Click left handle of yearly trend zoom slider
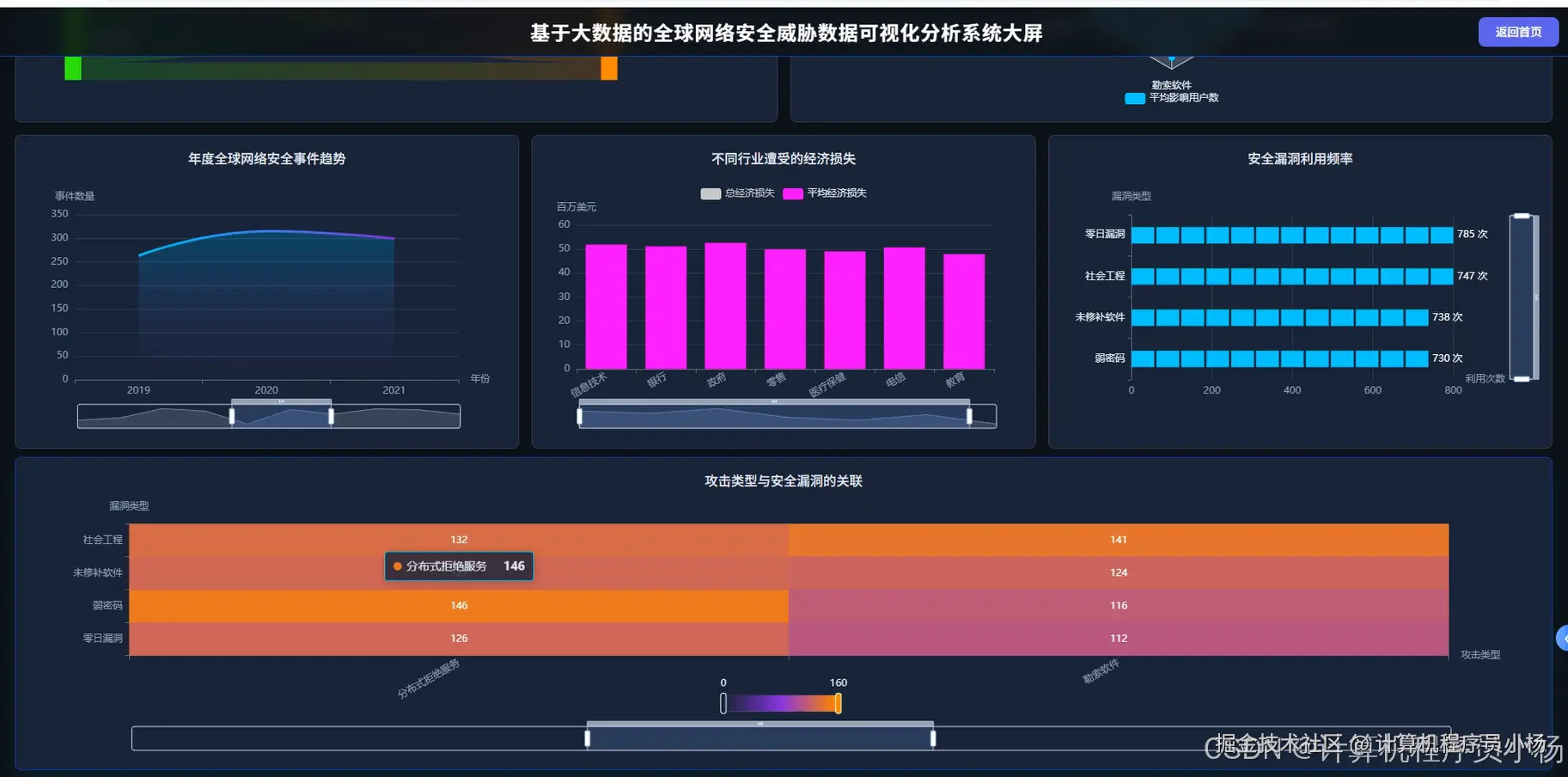The height and width of the screenshot is (777, 1568). [232, 417]
